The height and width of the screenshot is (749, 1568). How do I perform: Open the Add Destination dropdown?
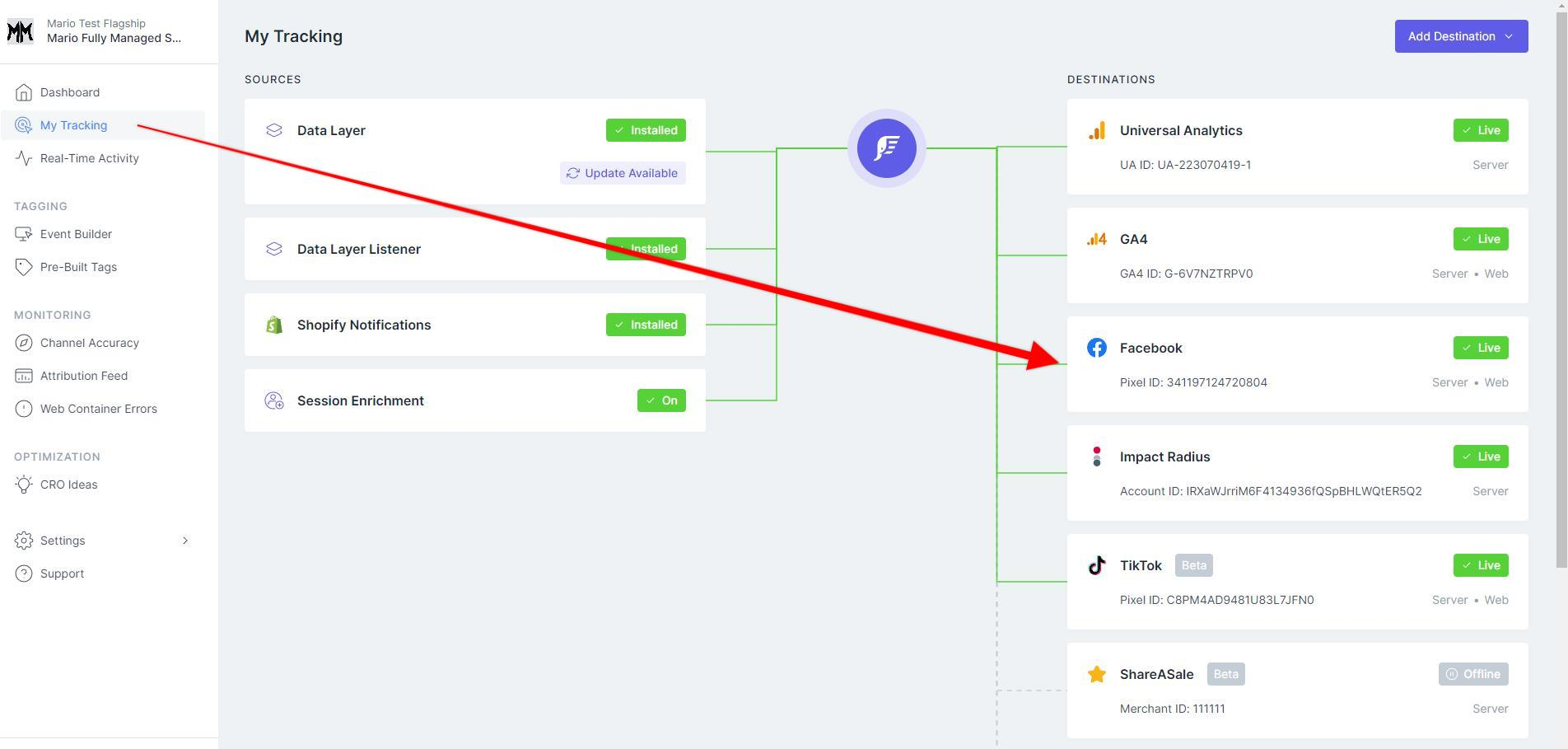coord(1460,35)
